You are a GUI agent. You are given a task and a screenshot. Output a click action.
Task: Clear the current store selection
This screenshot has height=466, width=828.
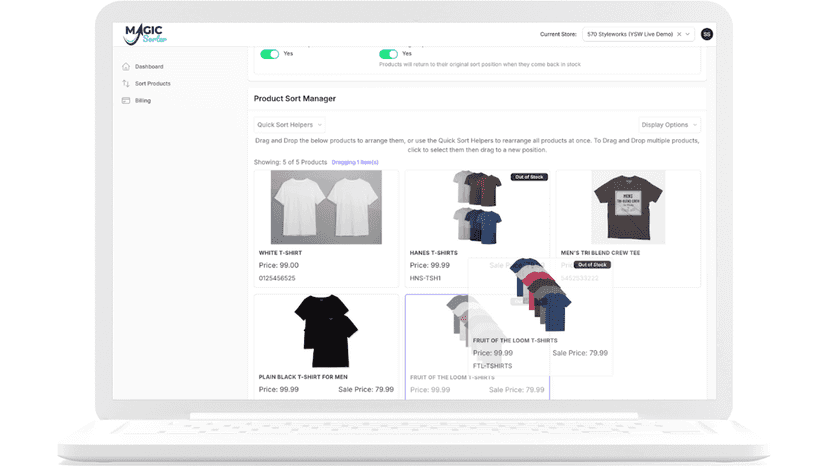pyautogui.click(x=679, y=34)
